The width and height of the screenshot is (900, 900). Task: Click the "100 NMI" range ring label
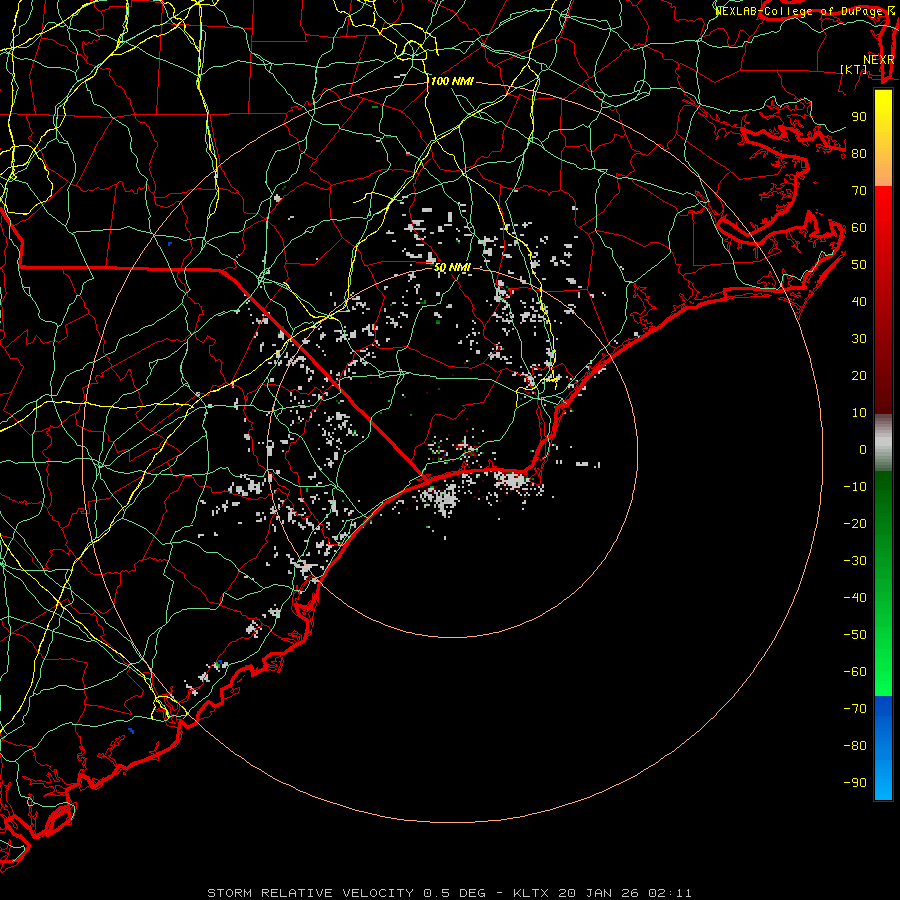click(452, 82)
